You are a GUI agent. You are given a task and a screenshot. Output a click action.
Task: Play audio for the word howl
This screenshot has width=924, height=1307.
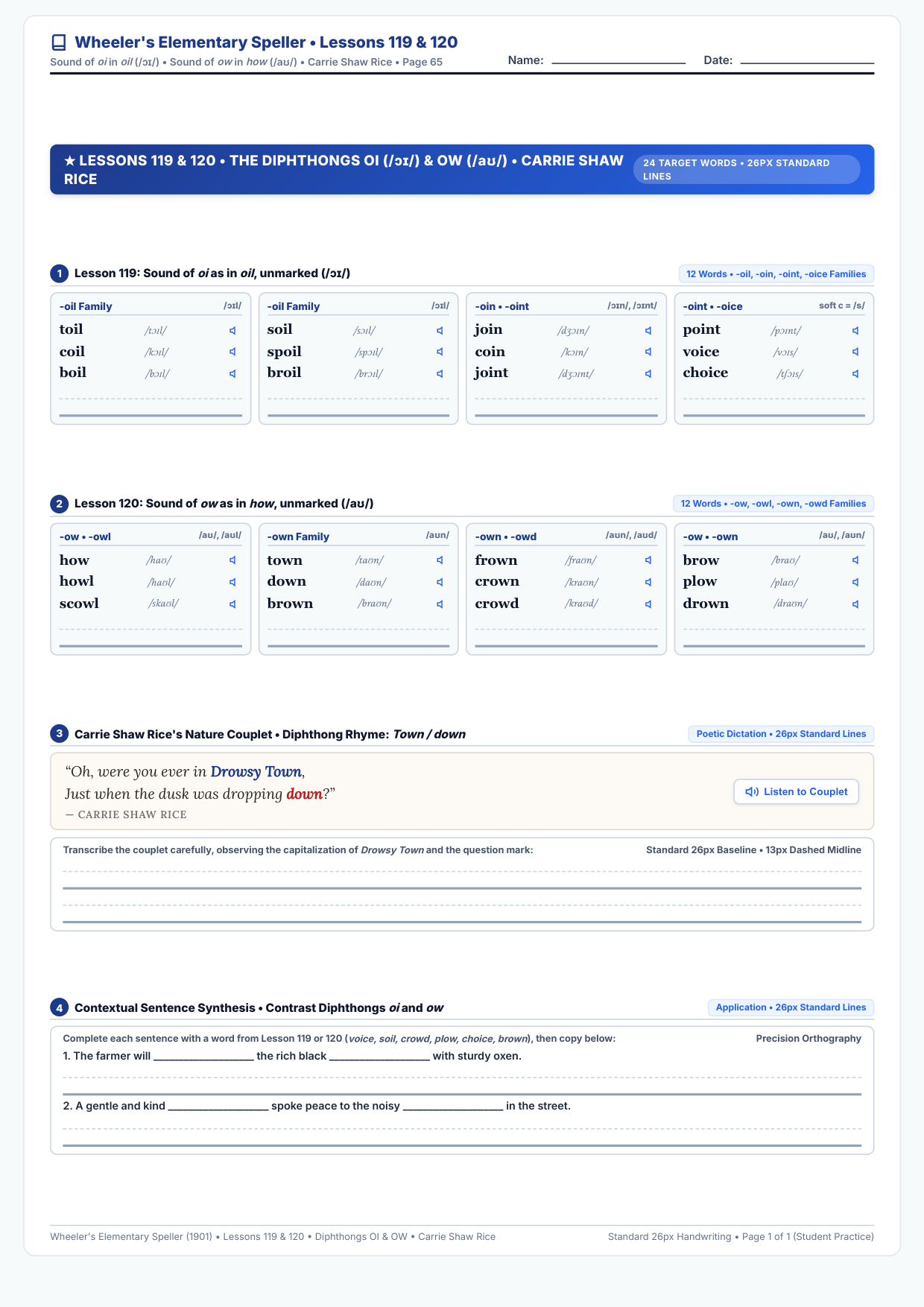pyautogui.click(x=232, y=582)
